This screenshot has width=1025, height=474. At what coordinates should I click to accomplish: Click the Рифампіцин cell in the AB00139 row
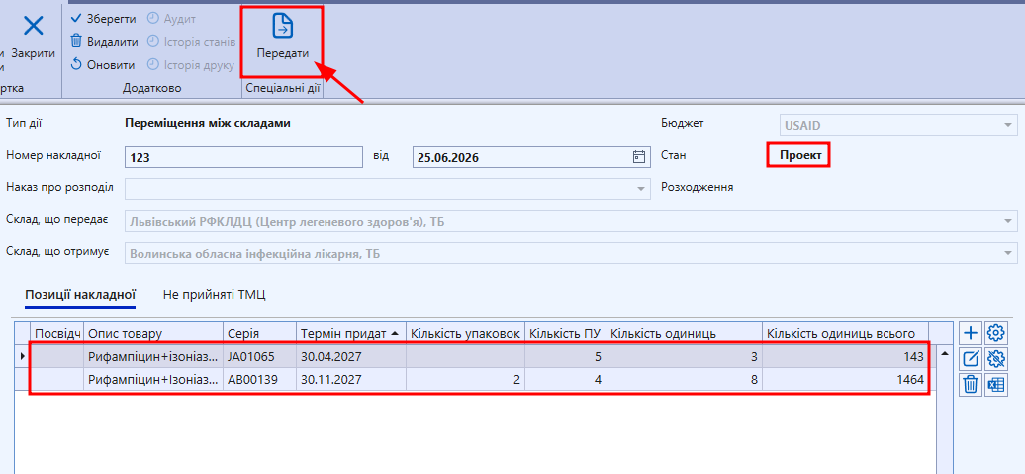(x=154, y=380)
